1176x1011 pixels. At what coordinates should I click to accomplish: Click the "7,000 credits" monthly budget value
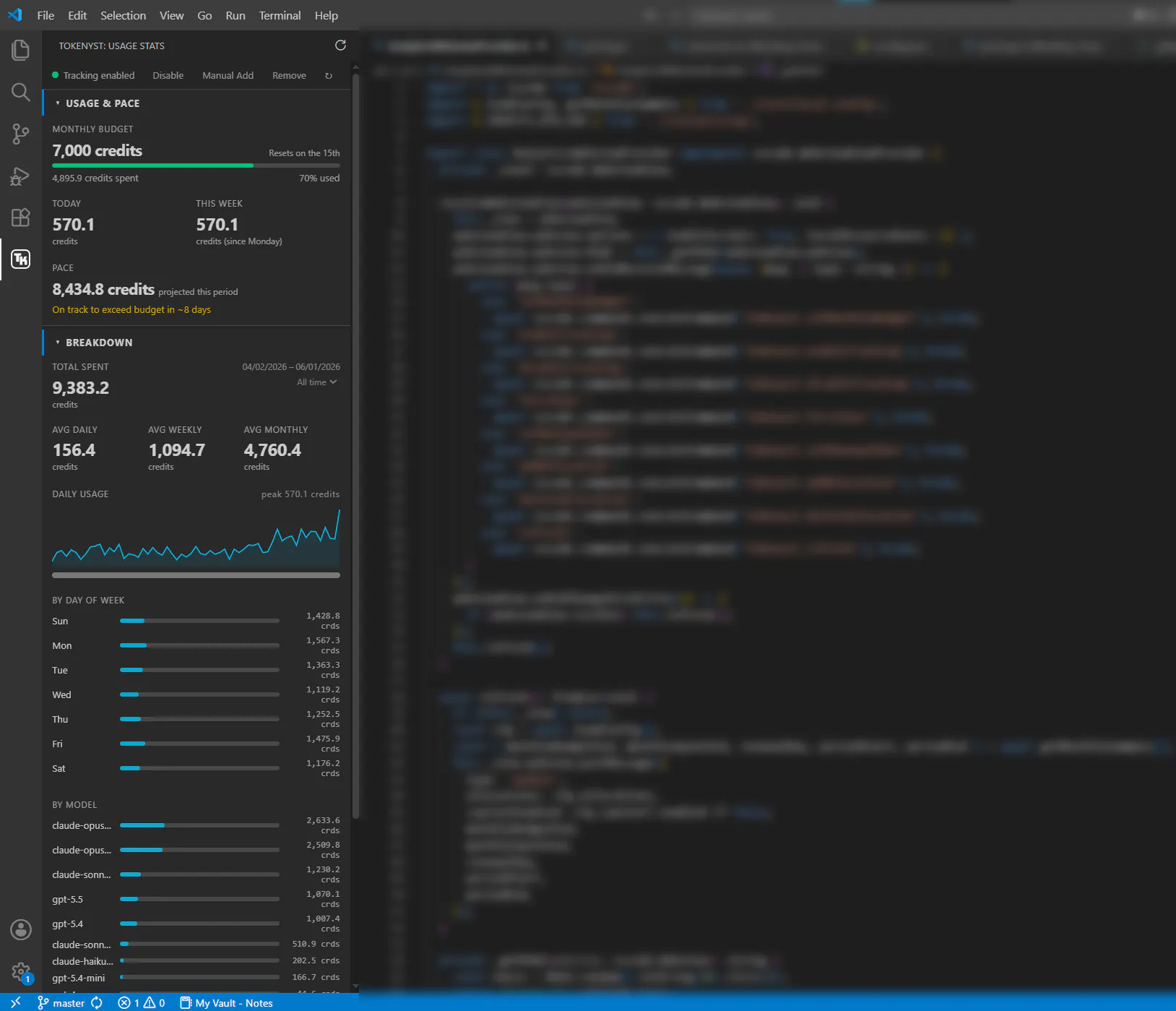tap(98, 150)
